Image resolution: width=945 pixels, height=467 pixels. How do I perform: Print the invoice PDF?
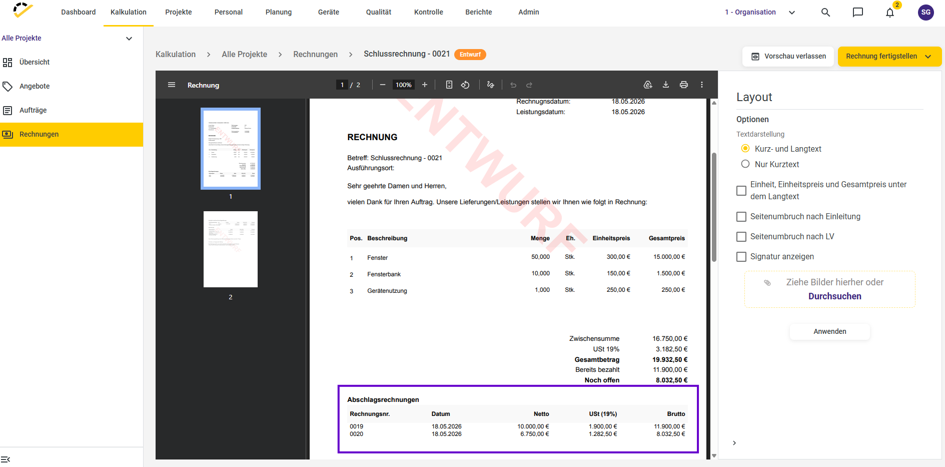coord(683,85)
